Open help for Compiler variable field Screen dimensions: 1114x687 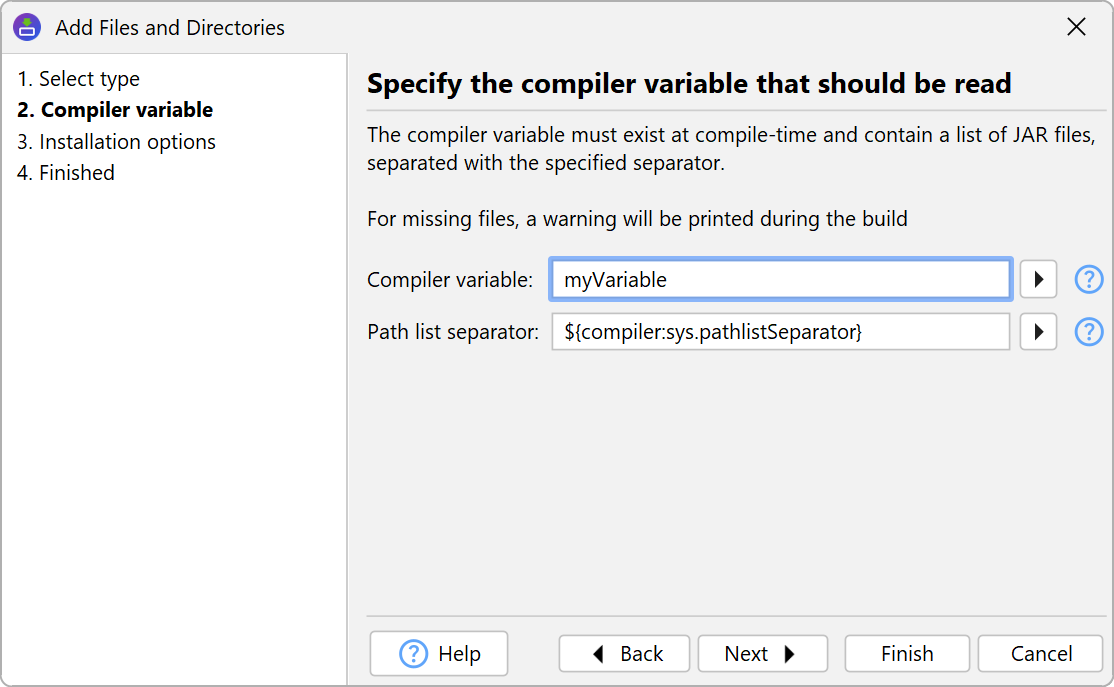(x=1088, y=280)
